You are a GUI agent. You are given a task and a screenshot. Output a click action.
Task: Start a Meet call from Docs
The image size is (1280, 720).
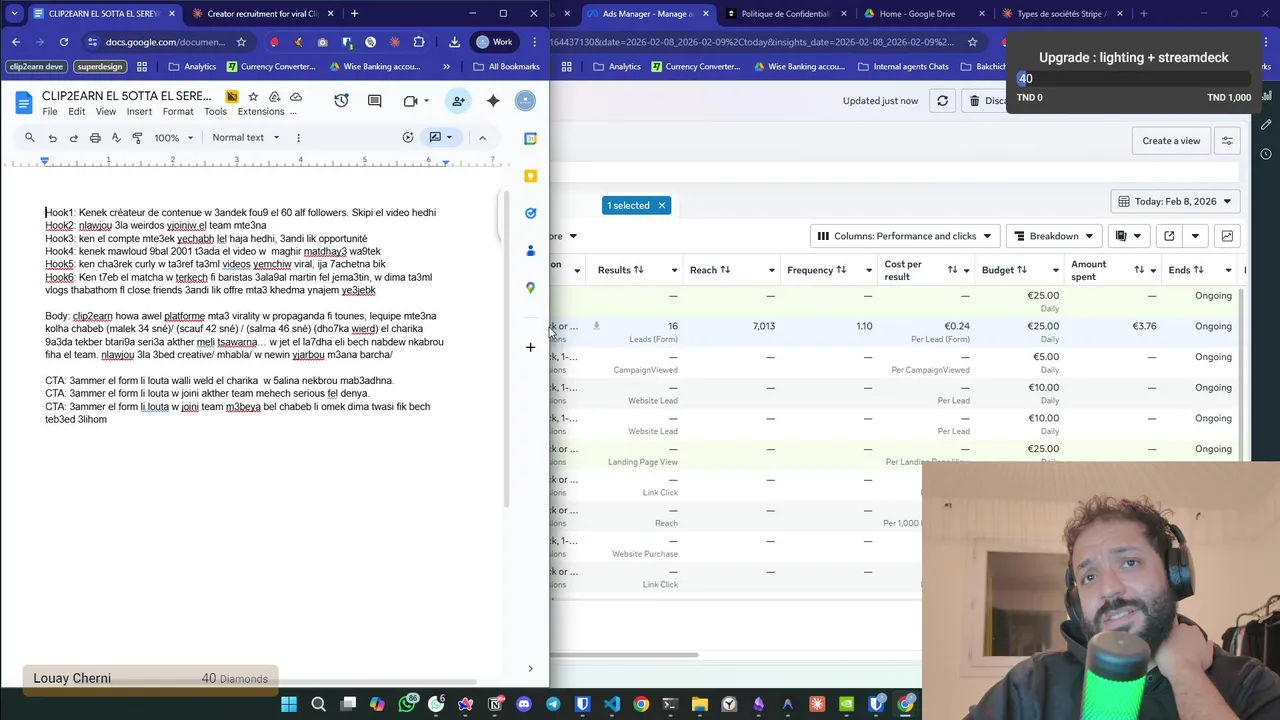coord(410,101)
